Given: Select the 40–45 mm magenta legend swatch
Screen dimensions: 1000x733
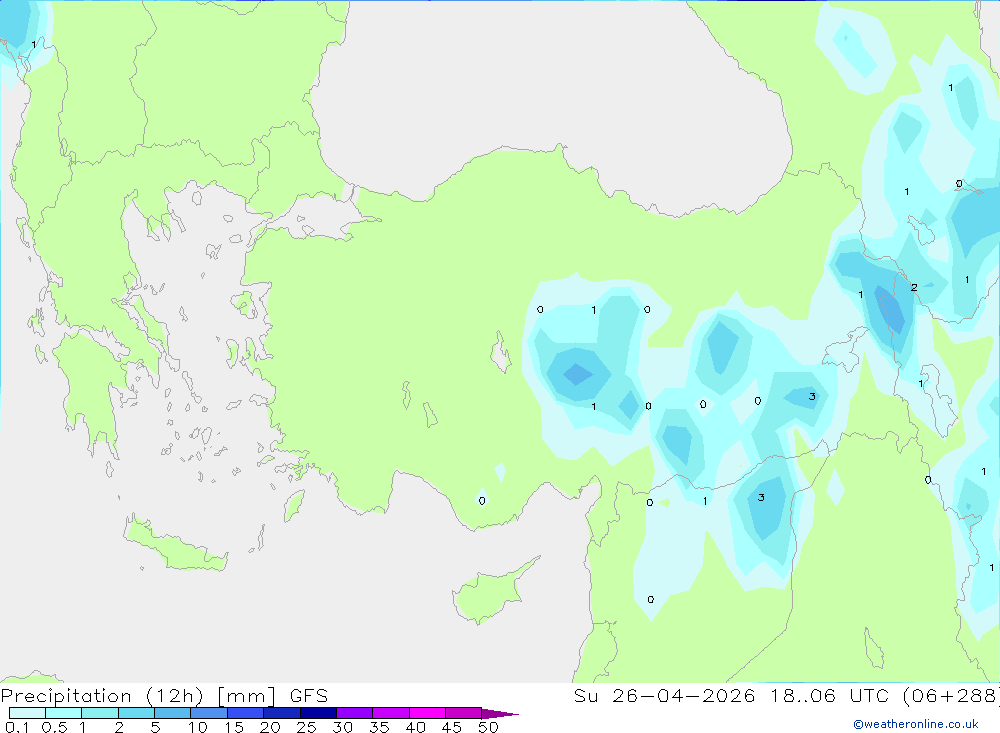Looking at the screenshot, I should click(427, 713).
